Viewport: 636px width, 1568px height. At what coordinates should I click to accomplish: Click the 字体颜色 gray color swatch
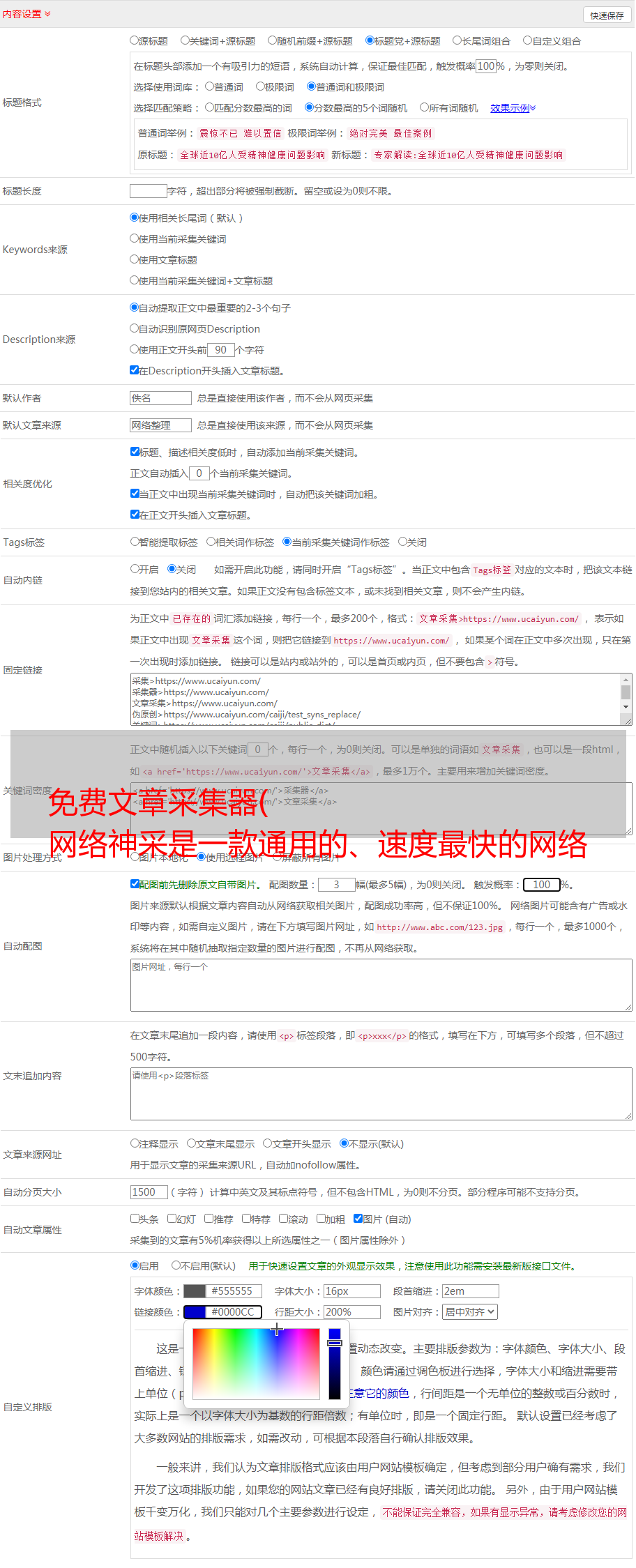click(195, 1291)
